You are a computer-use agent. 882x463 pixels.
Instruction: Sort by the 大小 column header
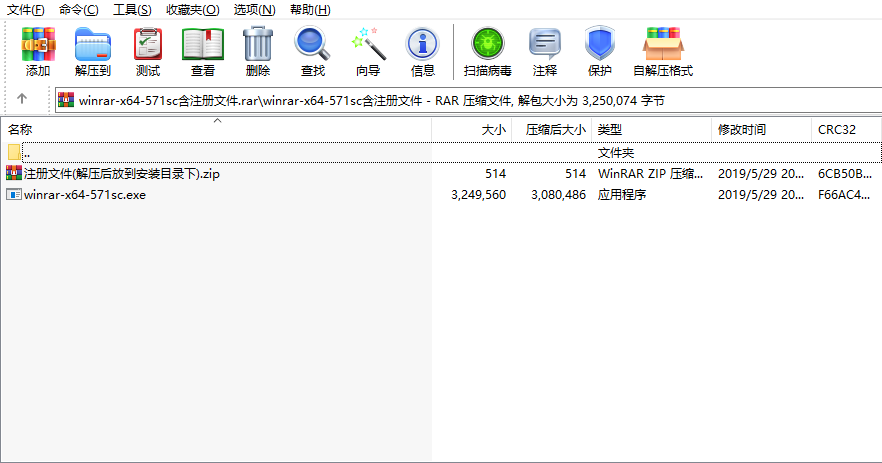click(x=471, y=129)
